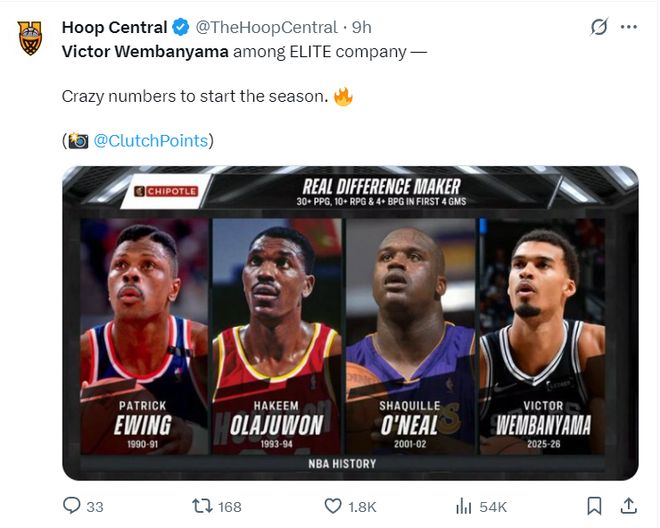Click the Hoop Central profile avatar
The width and height of the screenshot is (660, 528).
click(x=30, y=38)
